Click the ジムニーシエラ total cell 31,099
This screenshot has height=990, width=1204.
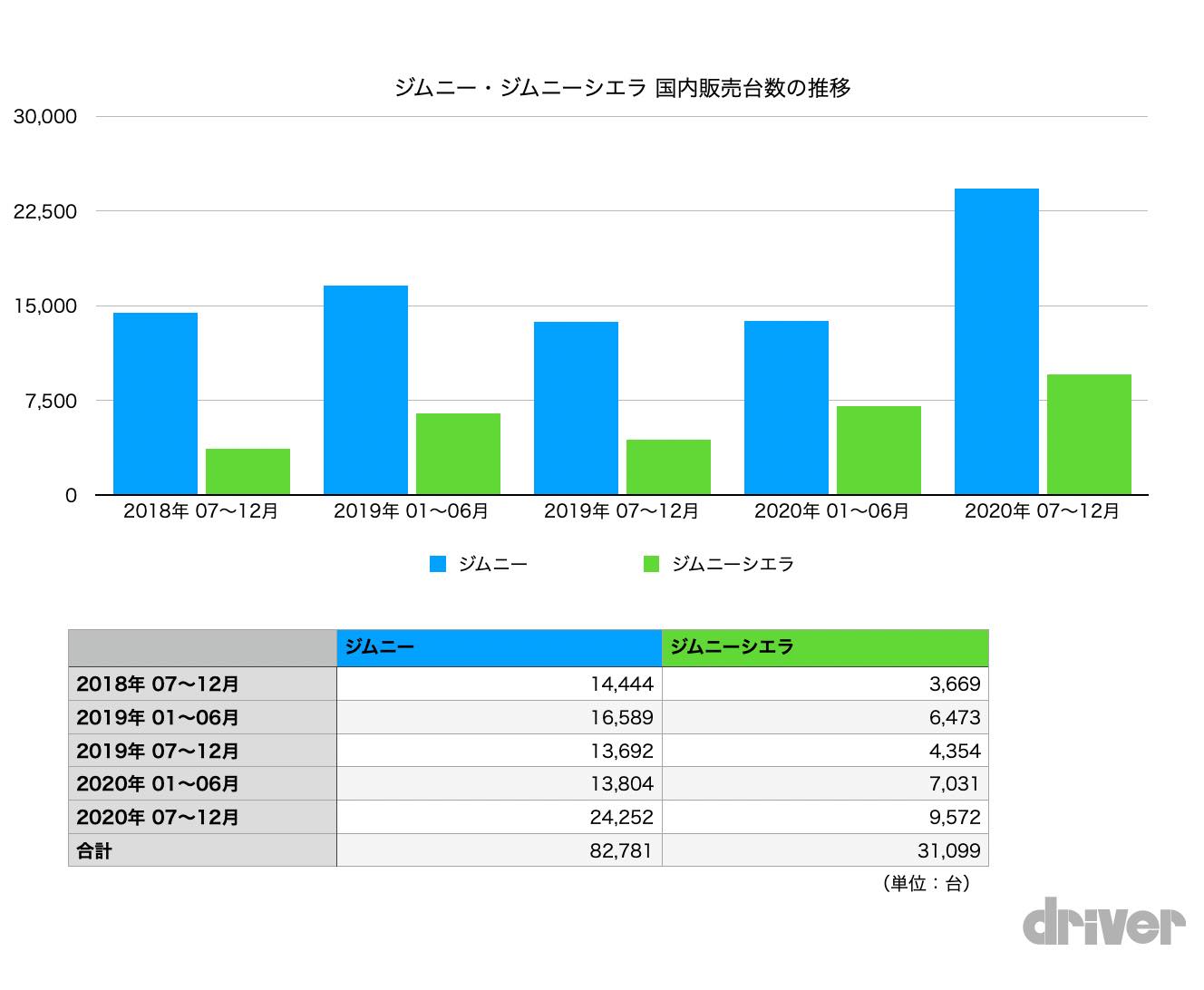[825, 850]
